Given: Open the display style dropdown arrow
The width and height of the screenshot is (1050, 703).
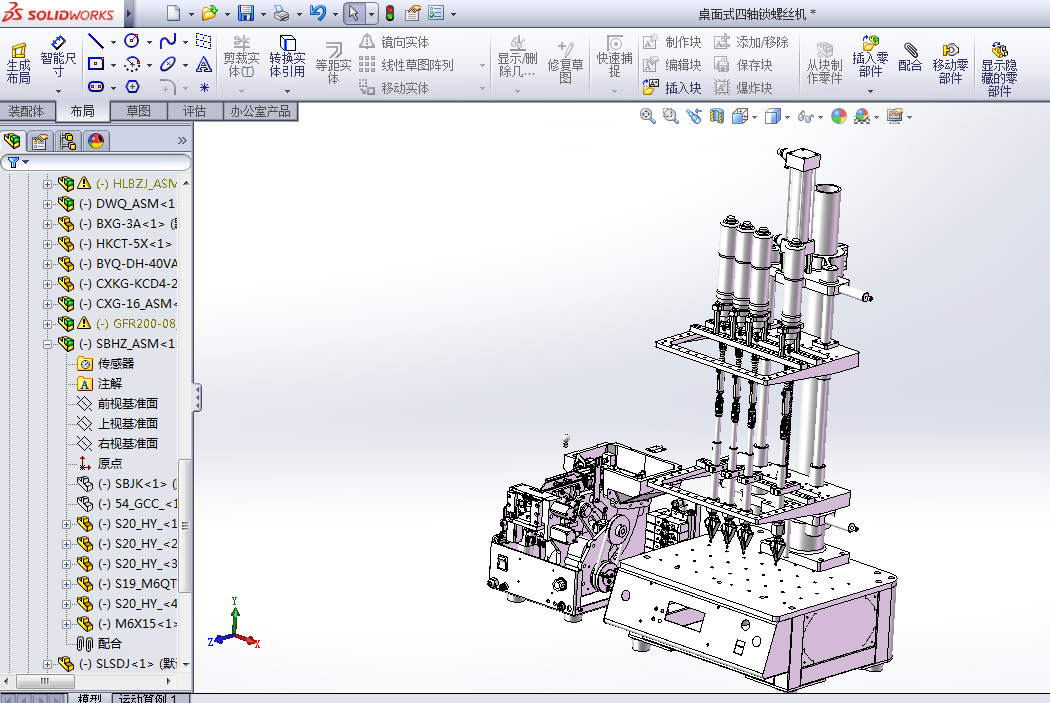Looking at the screenshot, I should pos(788,117).
